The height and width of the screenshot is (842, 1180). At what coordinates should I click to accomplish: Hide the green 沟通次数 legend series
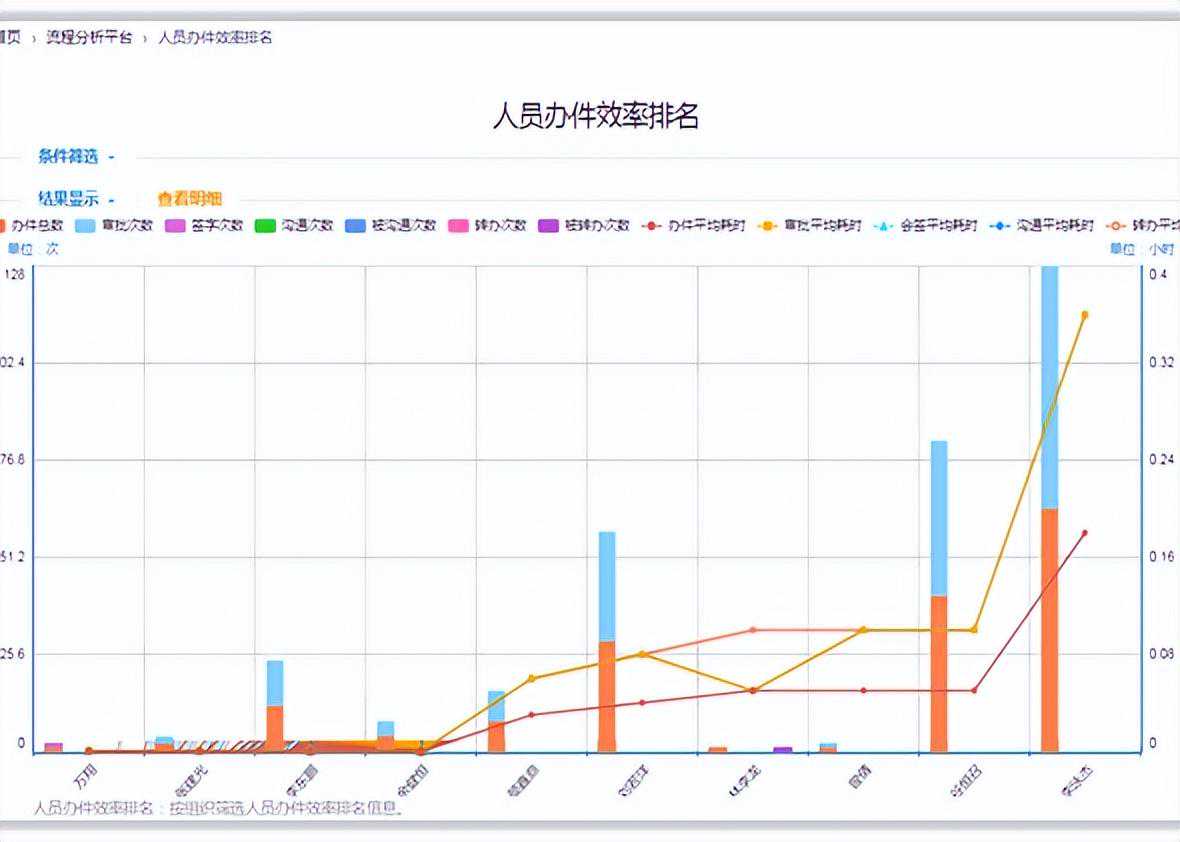click(265, 225)
